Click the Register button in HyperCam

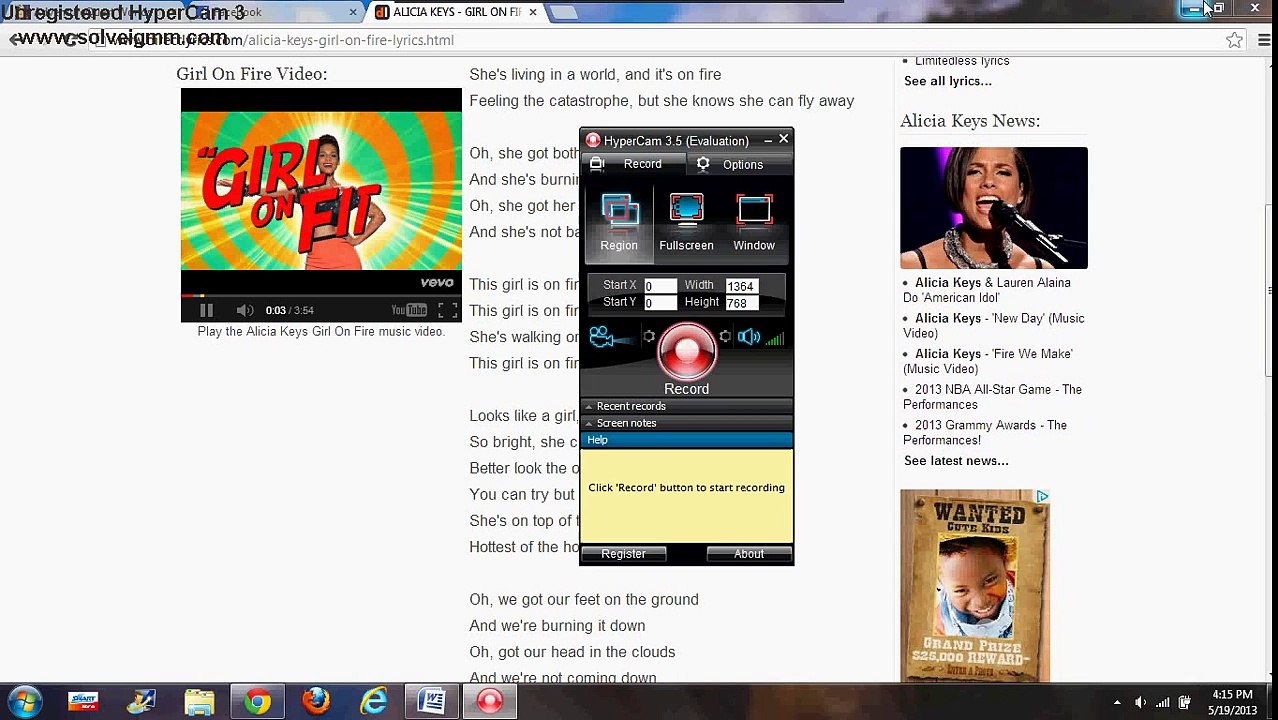coord(623,554)
